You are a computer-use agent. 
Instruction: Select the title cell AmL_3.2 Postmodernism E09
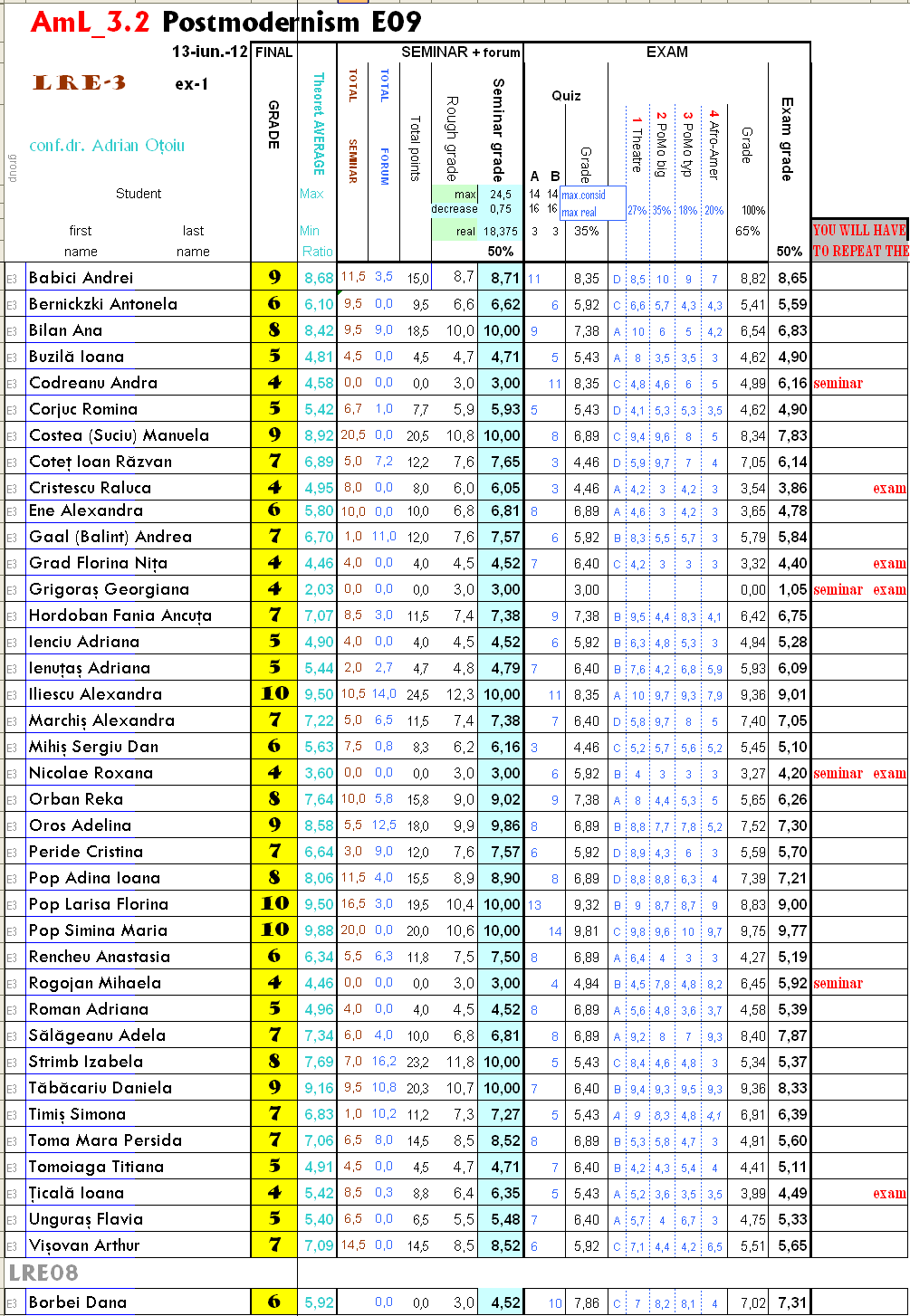(225, 22)
